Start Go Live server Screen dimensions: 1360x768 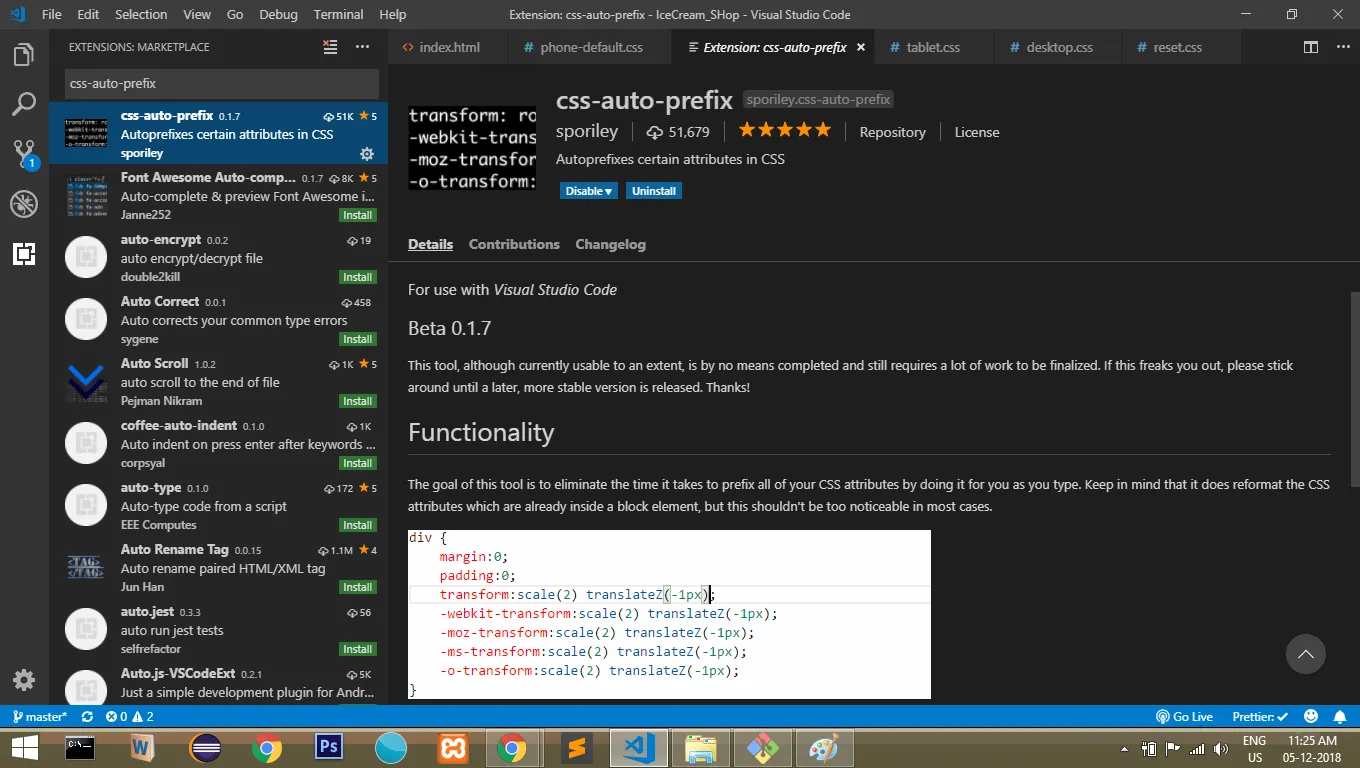1184,717
